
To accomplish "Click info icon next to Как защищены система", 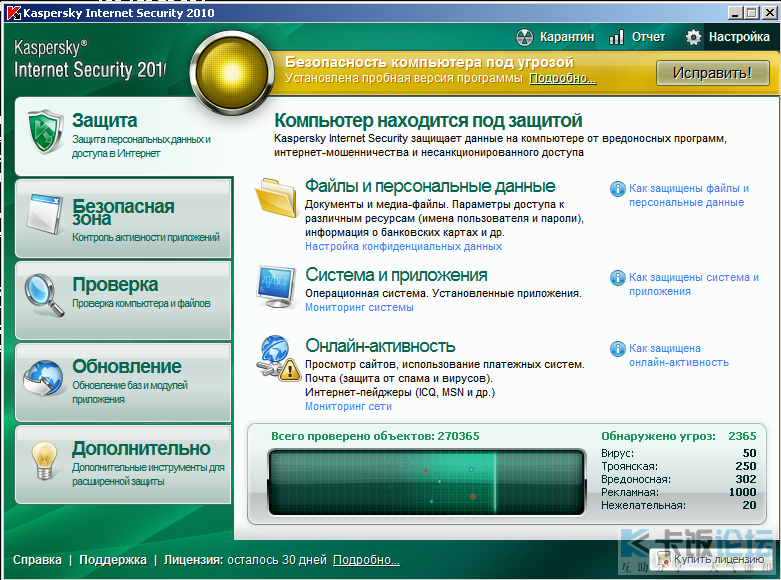I will pos(618,278).
